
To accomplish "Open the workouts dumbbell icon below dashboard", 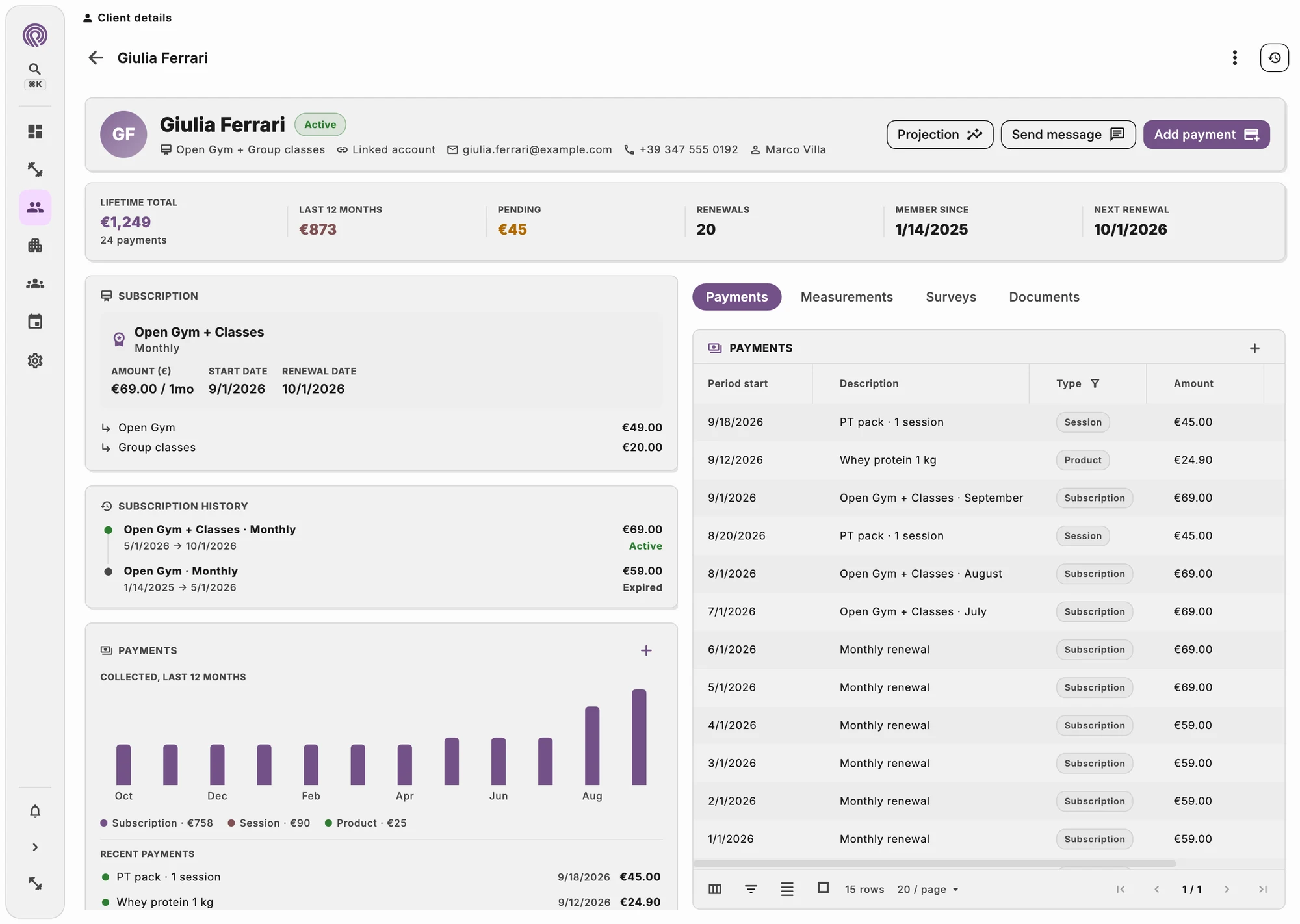I will [x=35, y=170].
